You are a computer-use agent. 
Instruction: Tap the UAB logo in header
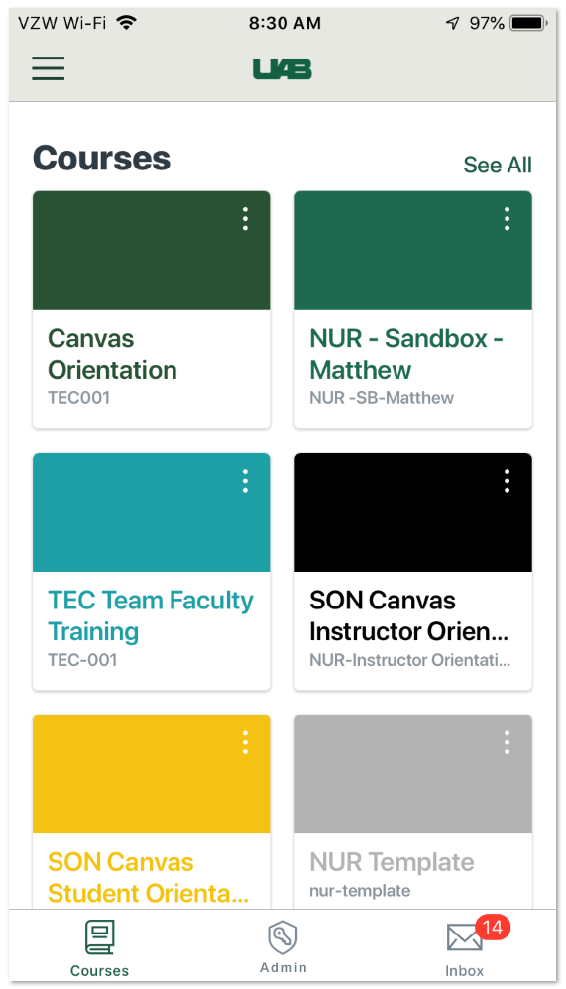point(282,69)
